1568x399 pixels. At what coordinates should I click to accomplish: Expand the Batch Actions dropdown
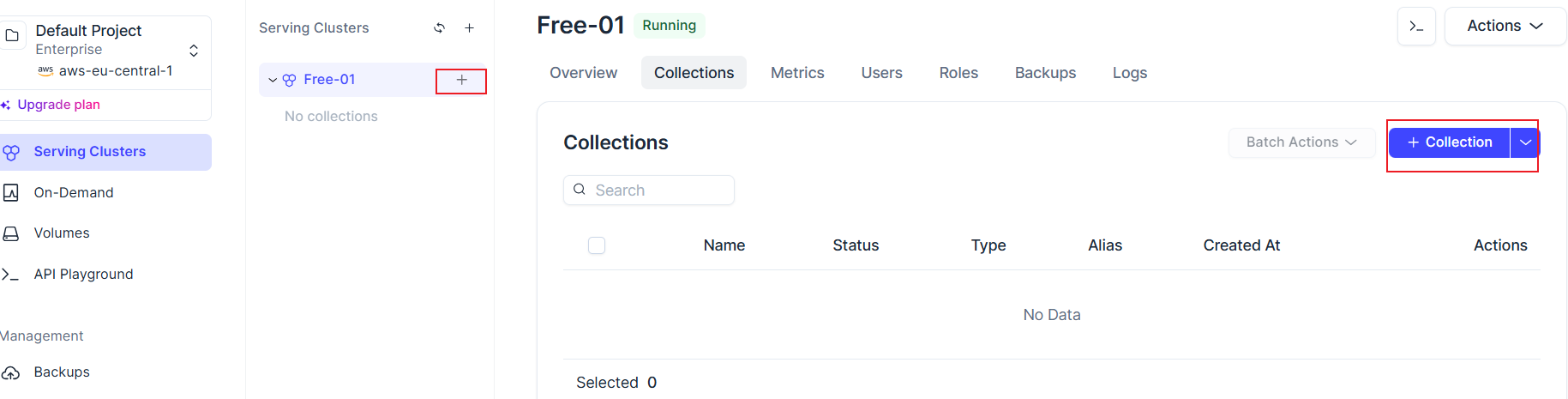[1301, 142]
